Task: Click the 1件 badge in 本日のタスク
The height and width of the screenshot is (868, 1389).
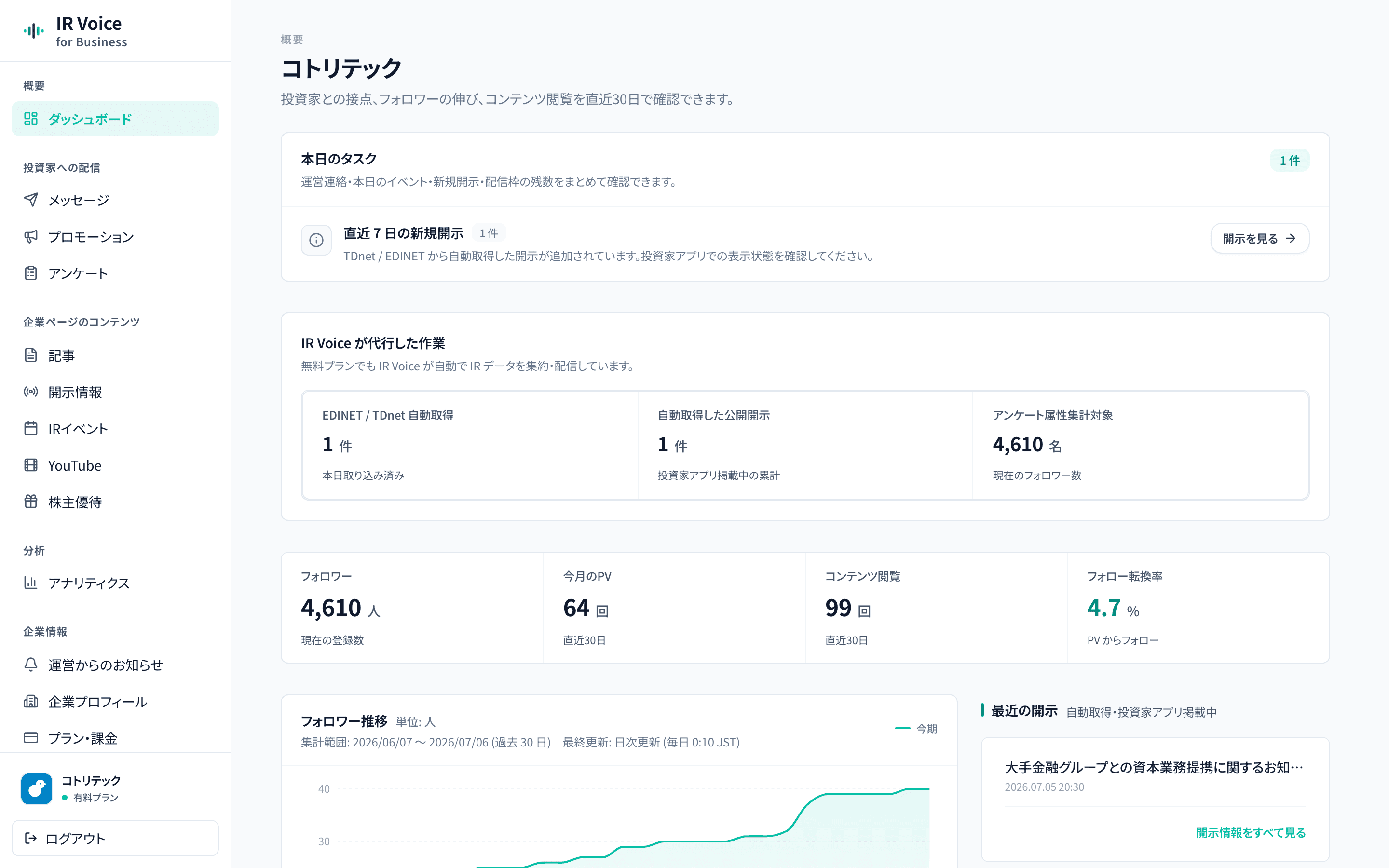Action: pos(1290,161)
